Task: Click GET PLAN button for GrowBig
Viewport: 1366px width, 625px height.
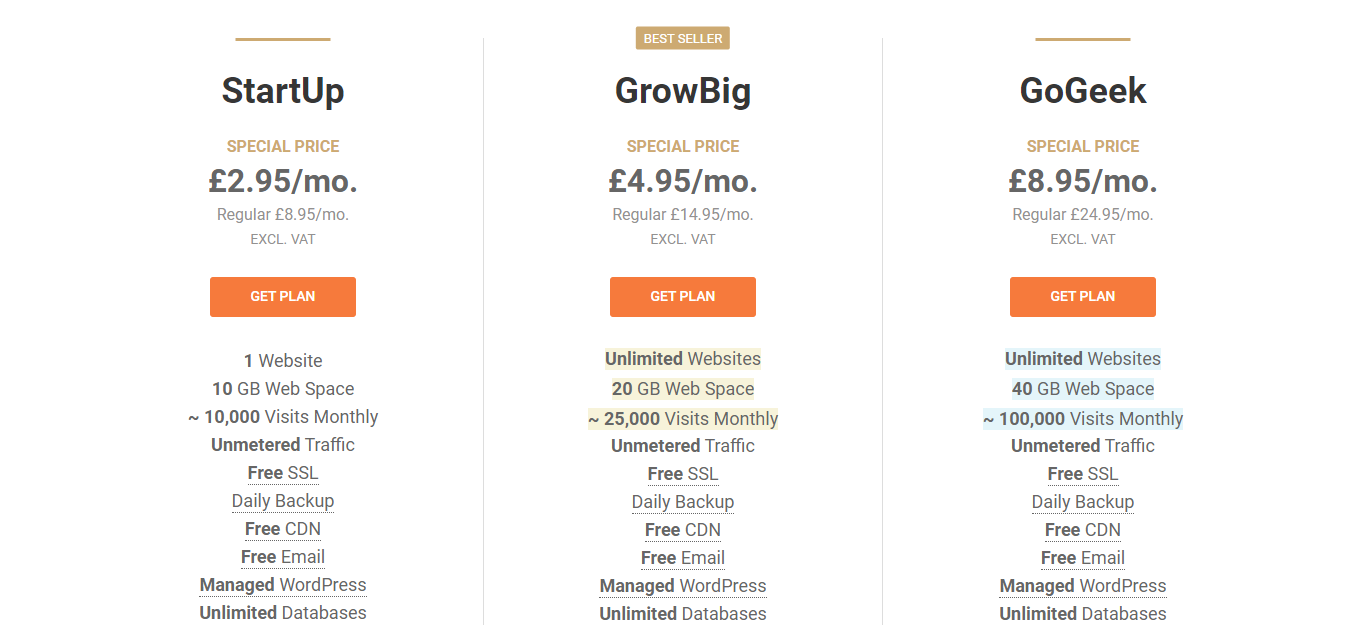Action: [683, 297]
